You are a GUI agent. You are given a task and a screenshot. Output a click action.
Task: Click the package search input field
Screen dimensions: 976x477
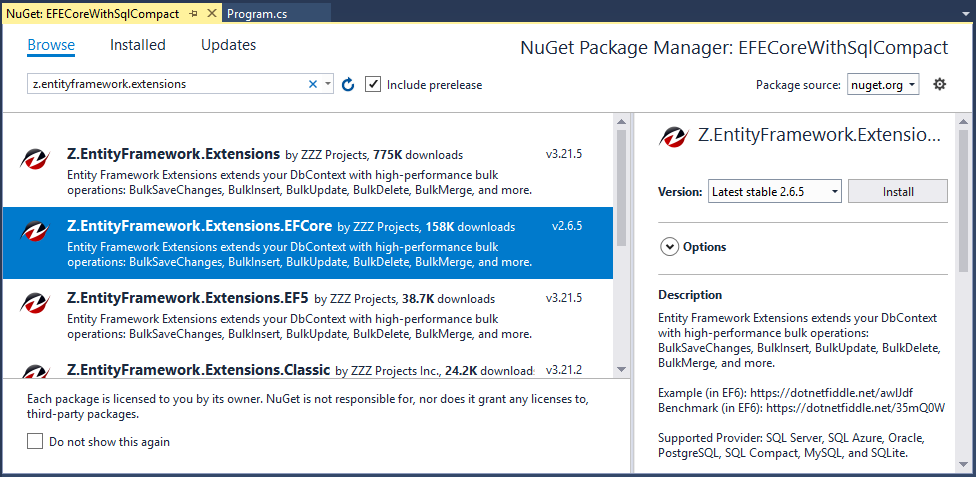(167, 84)
